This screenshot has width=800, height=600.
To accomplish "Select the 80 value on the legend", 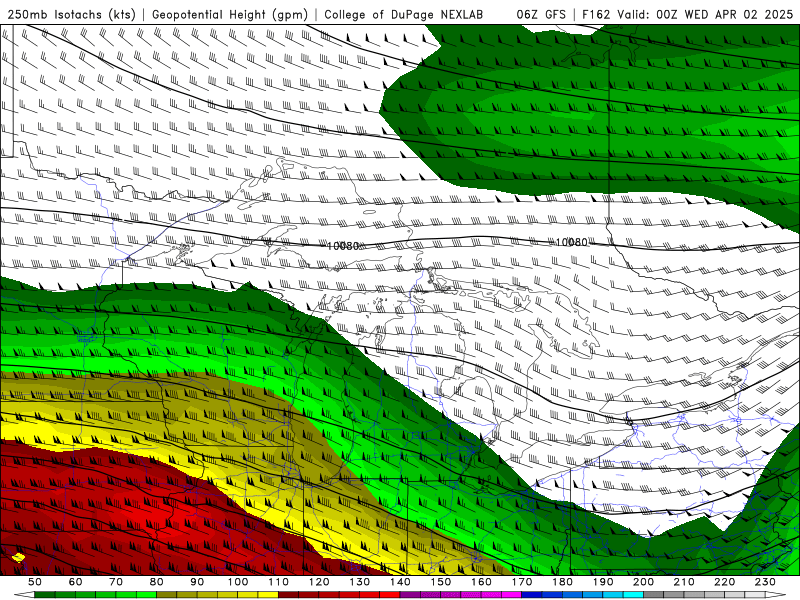I will click(157, 582).
